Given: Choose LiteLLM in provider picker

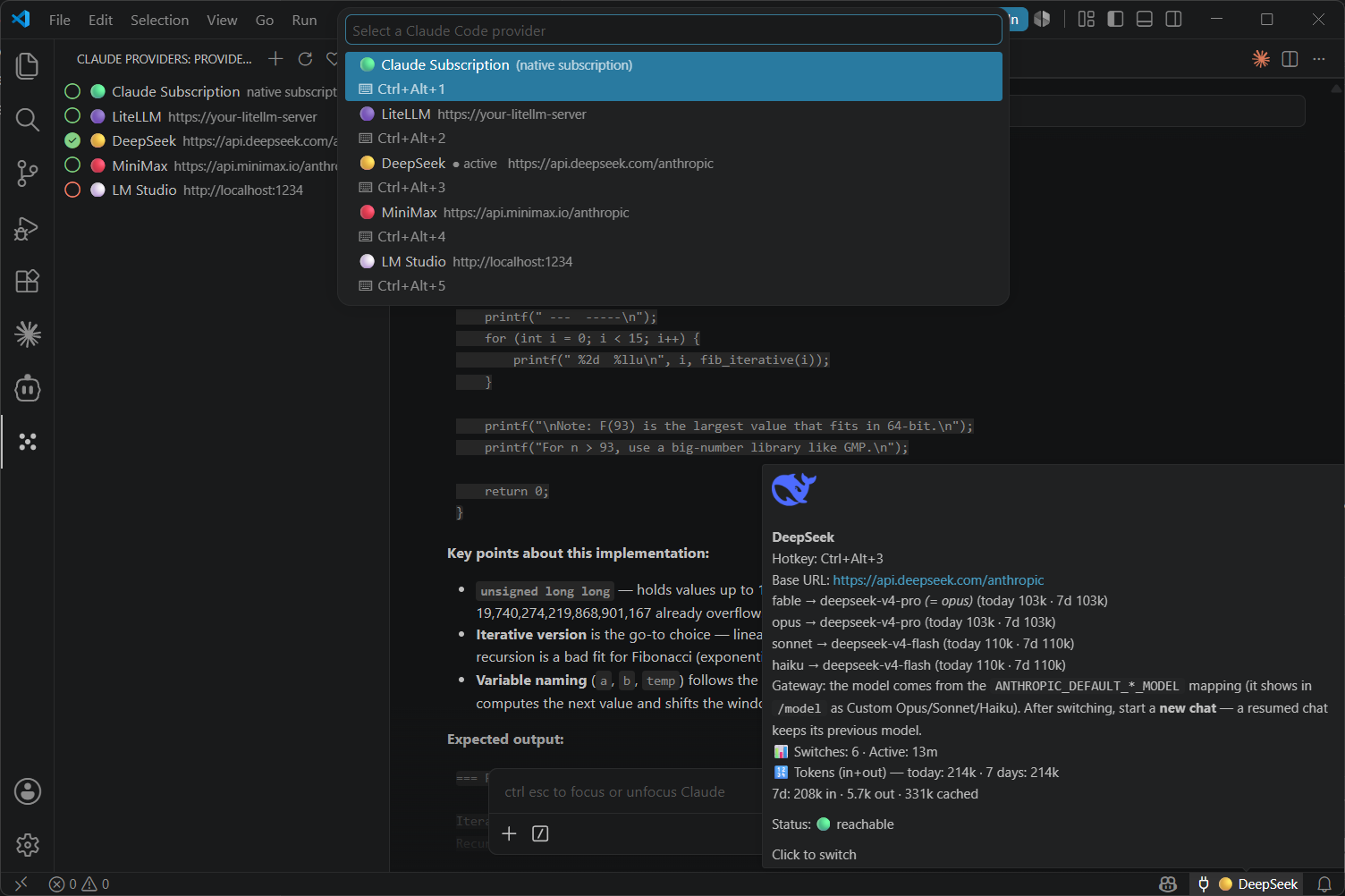Looking at the screenshot, I should 673,125.
